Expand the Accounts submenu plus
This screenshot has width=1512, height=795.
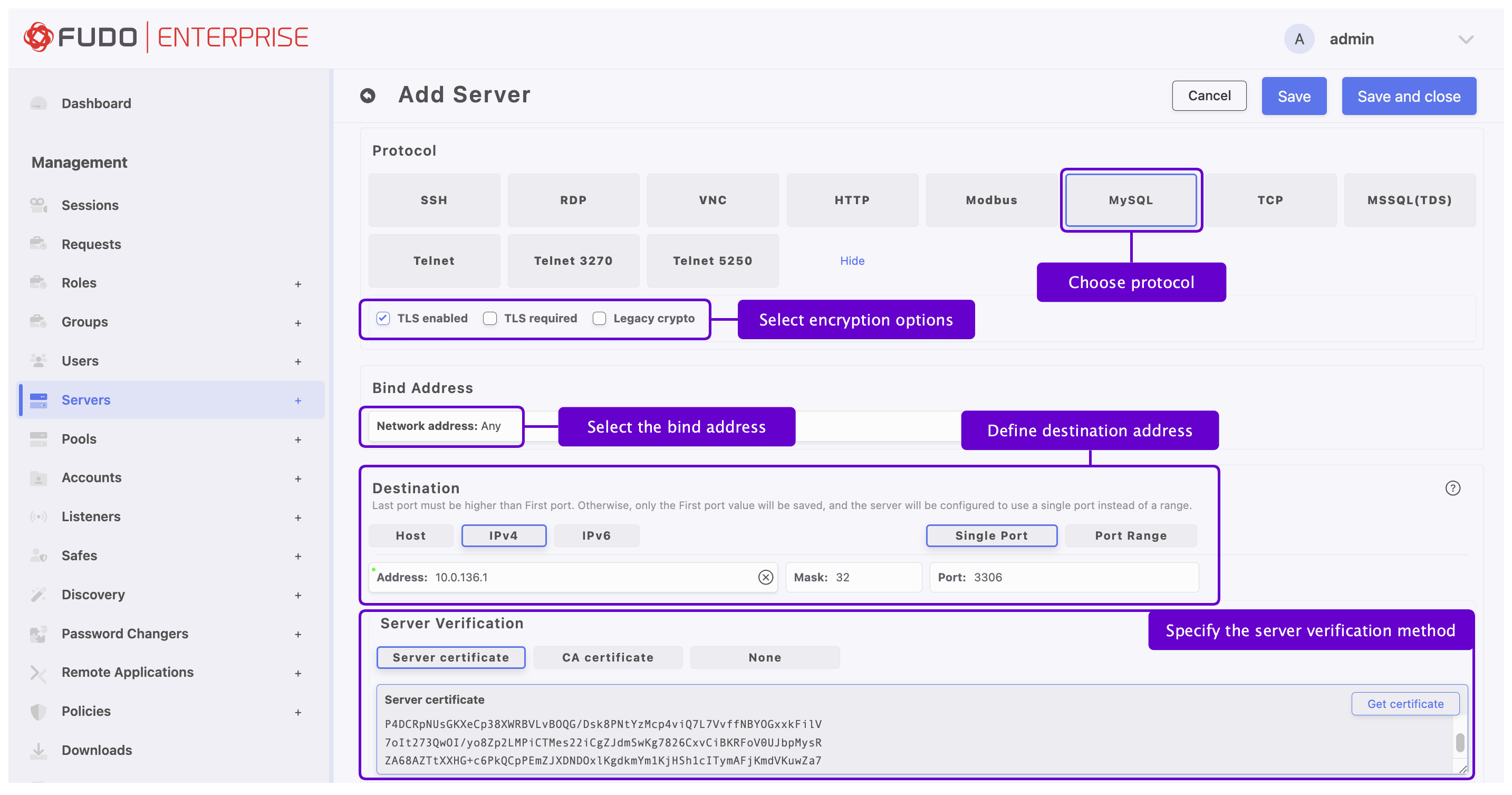pos(298,478)
